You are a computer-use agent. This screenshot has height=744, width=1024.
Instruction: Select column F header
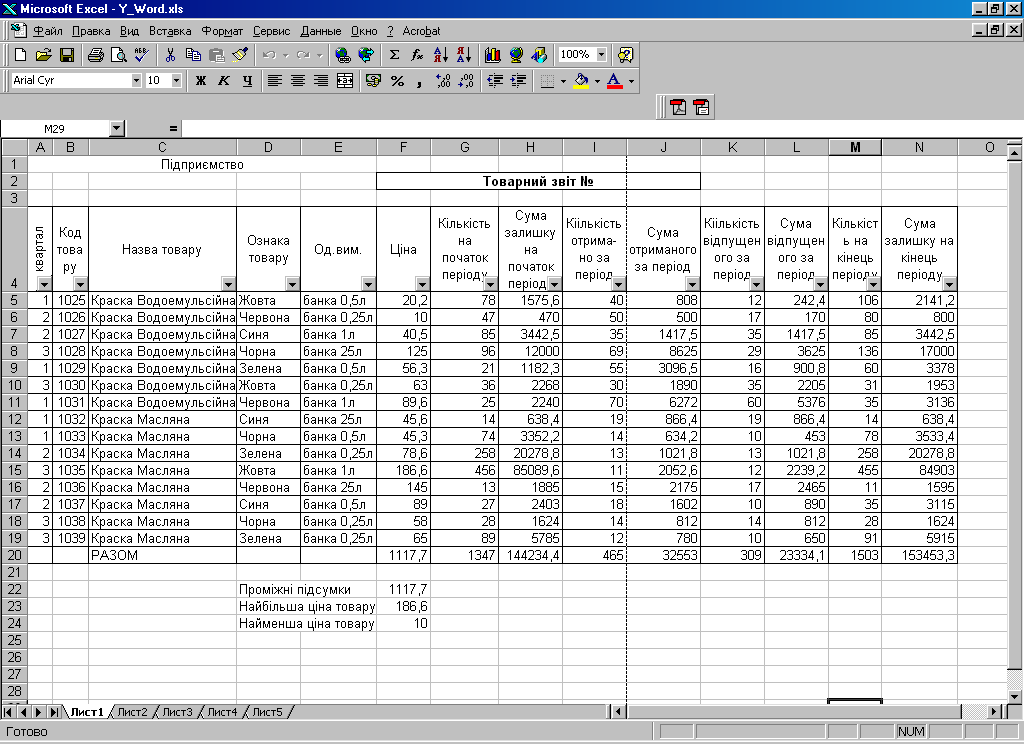403,148
